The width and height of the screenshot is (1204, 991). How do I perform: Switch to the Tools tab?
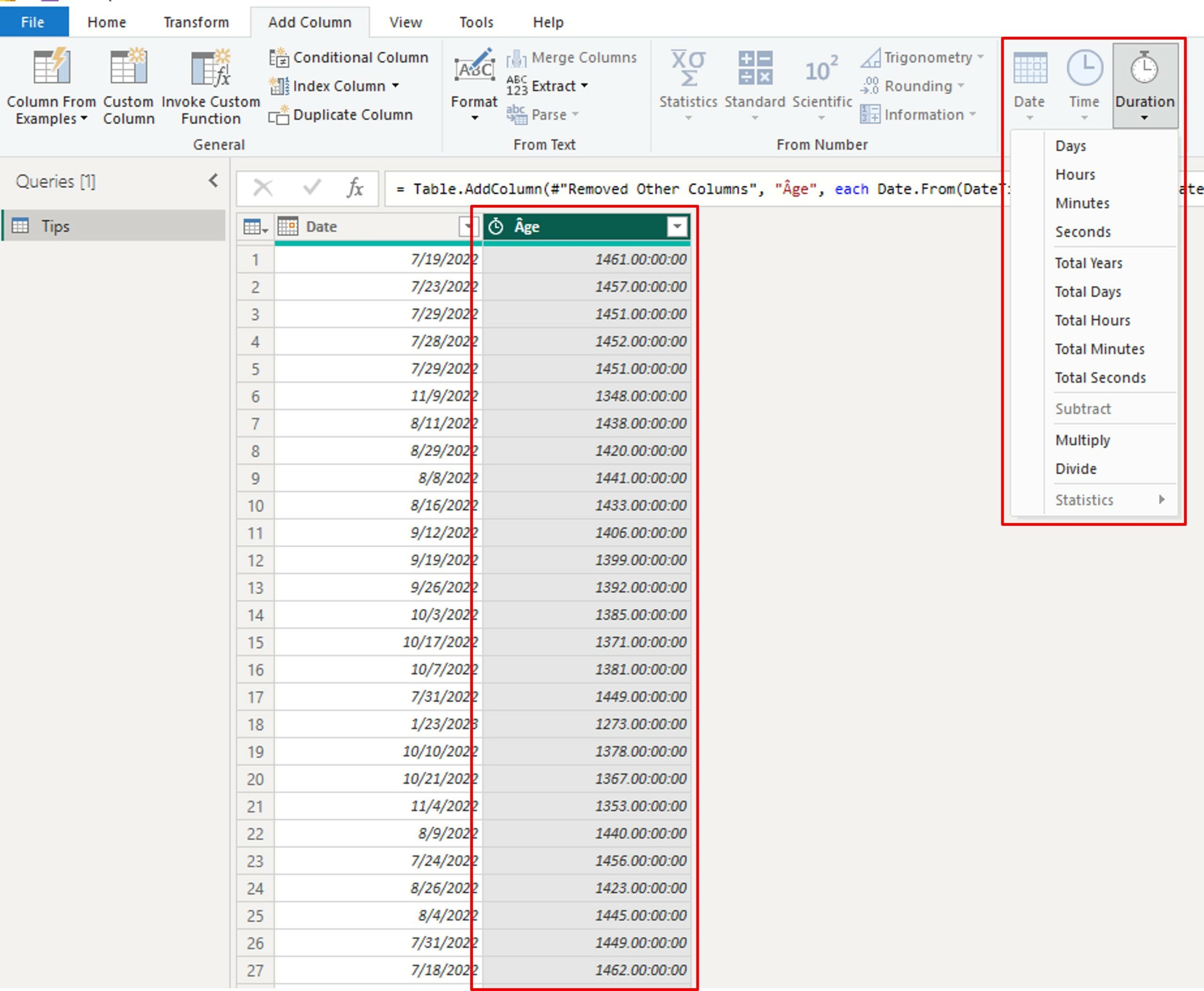click(x=476, y=22)
